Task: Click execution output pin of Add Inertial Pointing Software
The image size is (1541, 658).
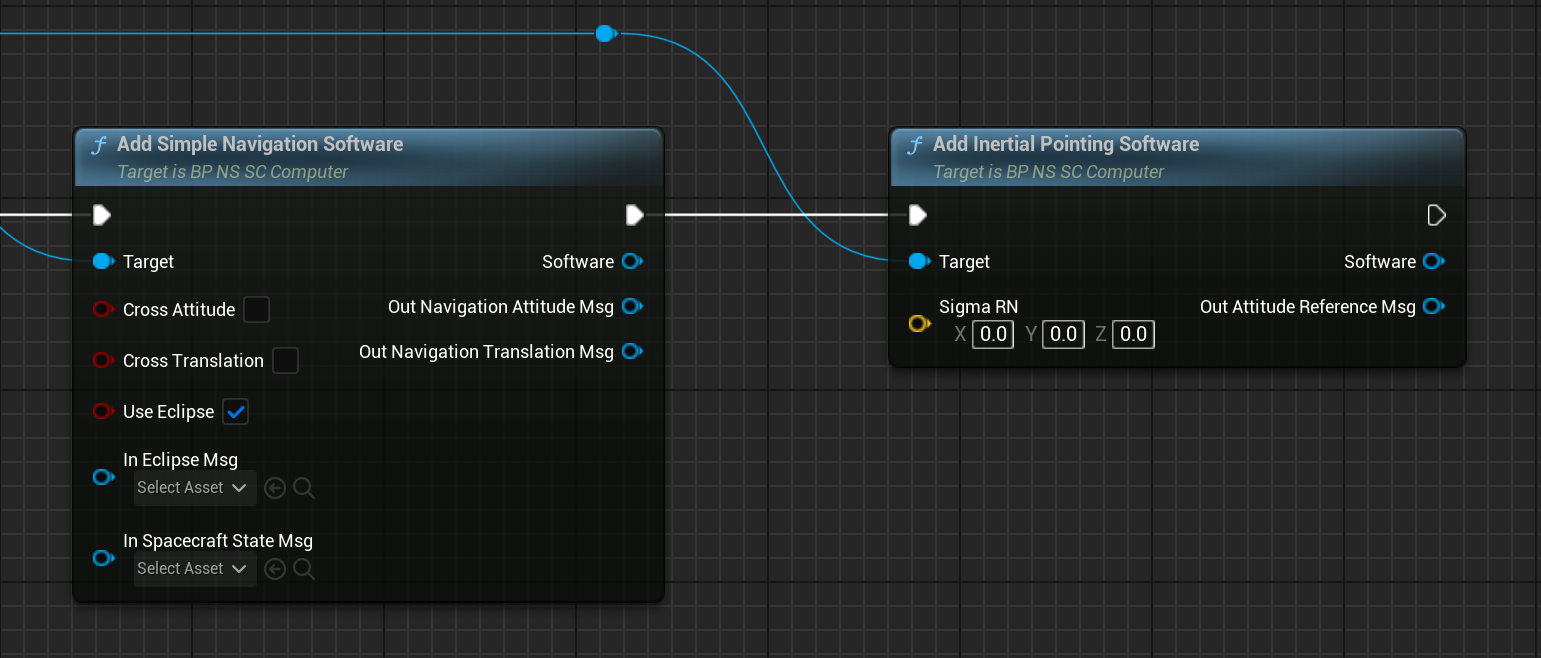Action: 1436,215
